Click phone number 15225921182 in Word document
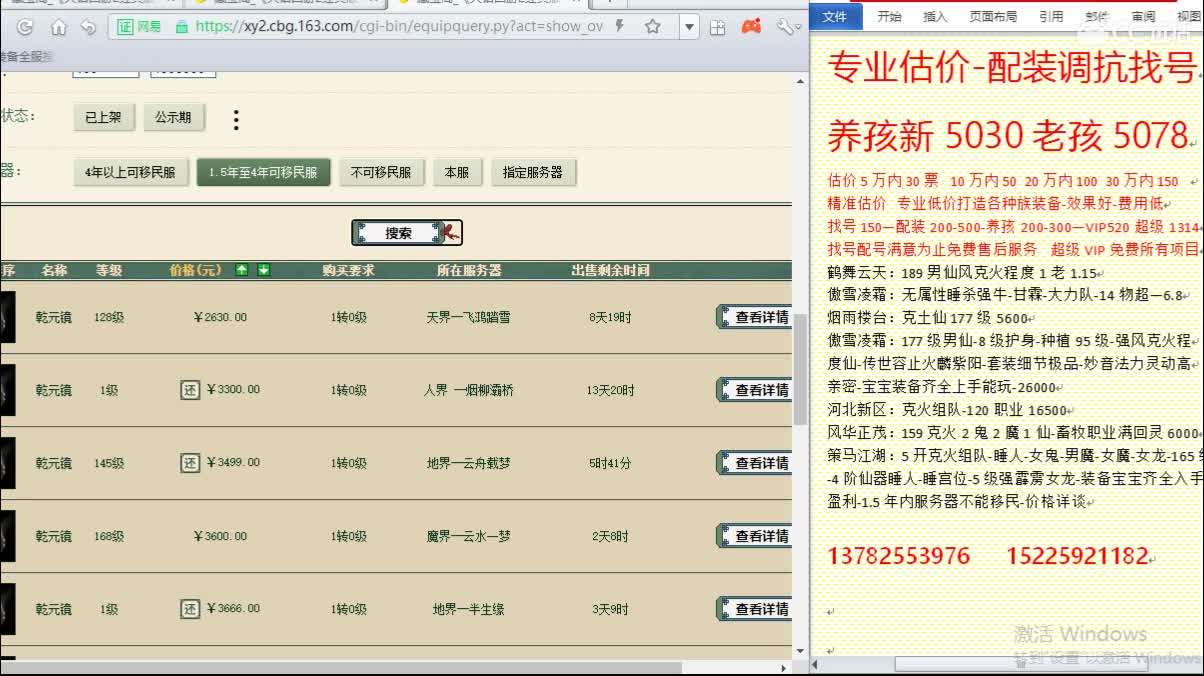 point(1077,556)
